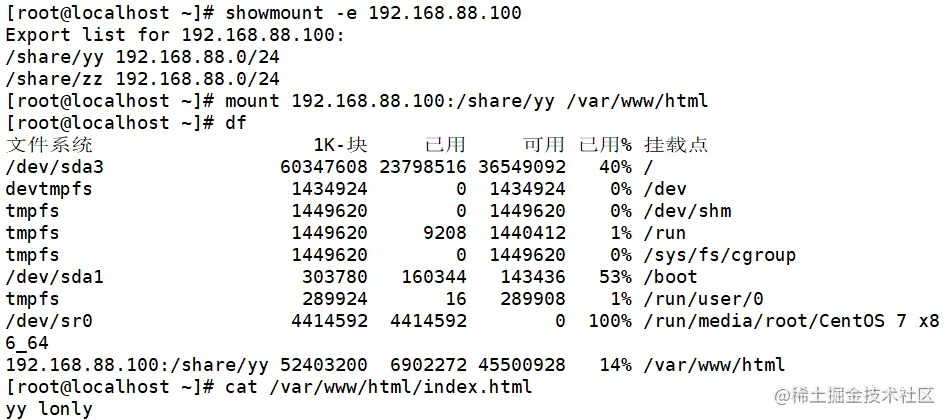Click the '1K-块' column header

click(x=340, y=145)
